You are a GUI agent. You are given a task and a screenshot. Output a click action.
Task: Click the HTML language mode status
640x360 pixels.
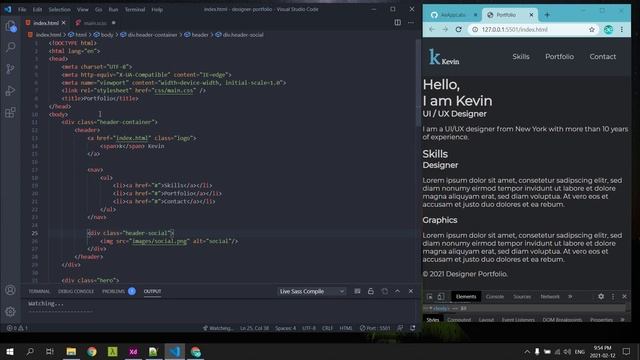tap(346, 328)
